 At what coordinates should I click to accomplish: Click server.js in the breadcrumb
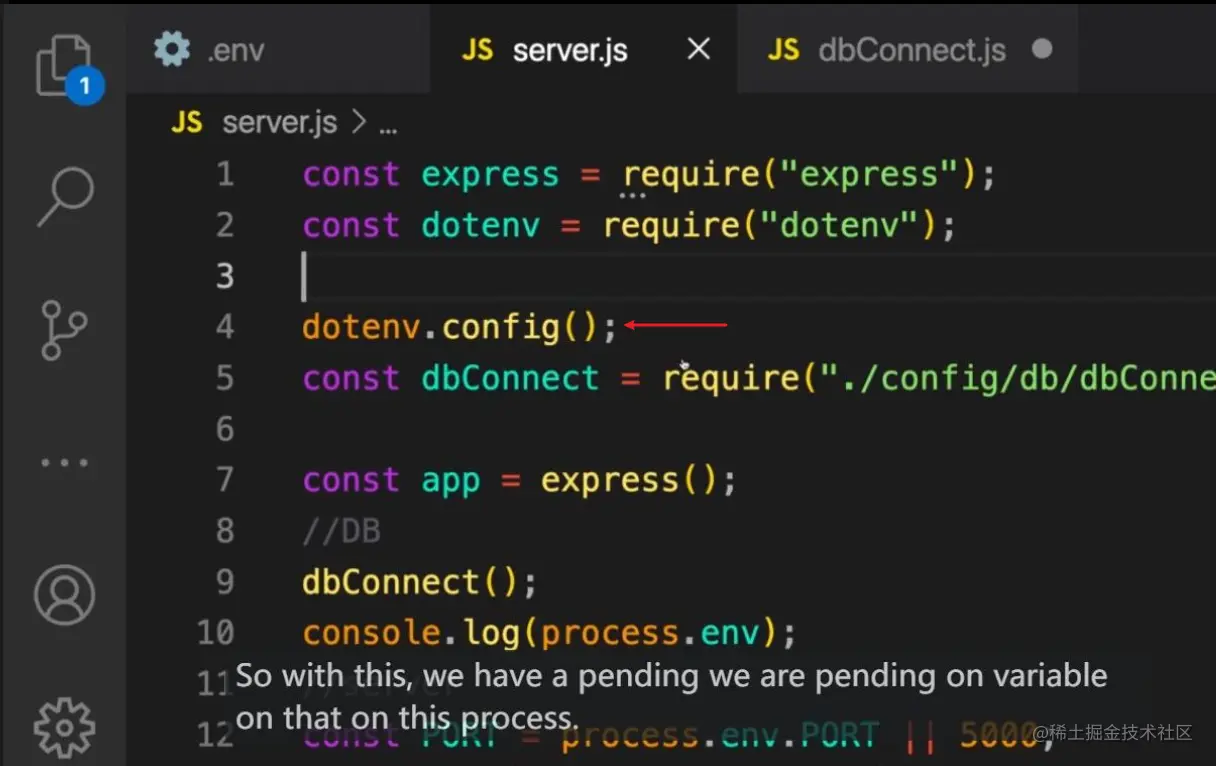coord(279,122)
